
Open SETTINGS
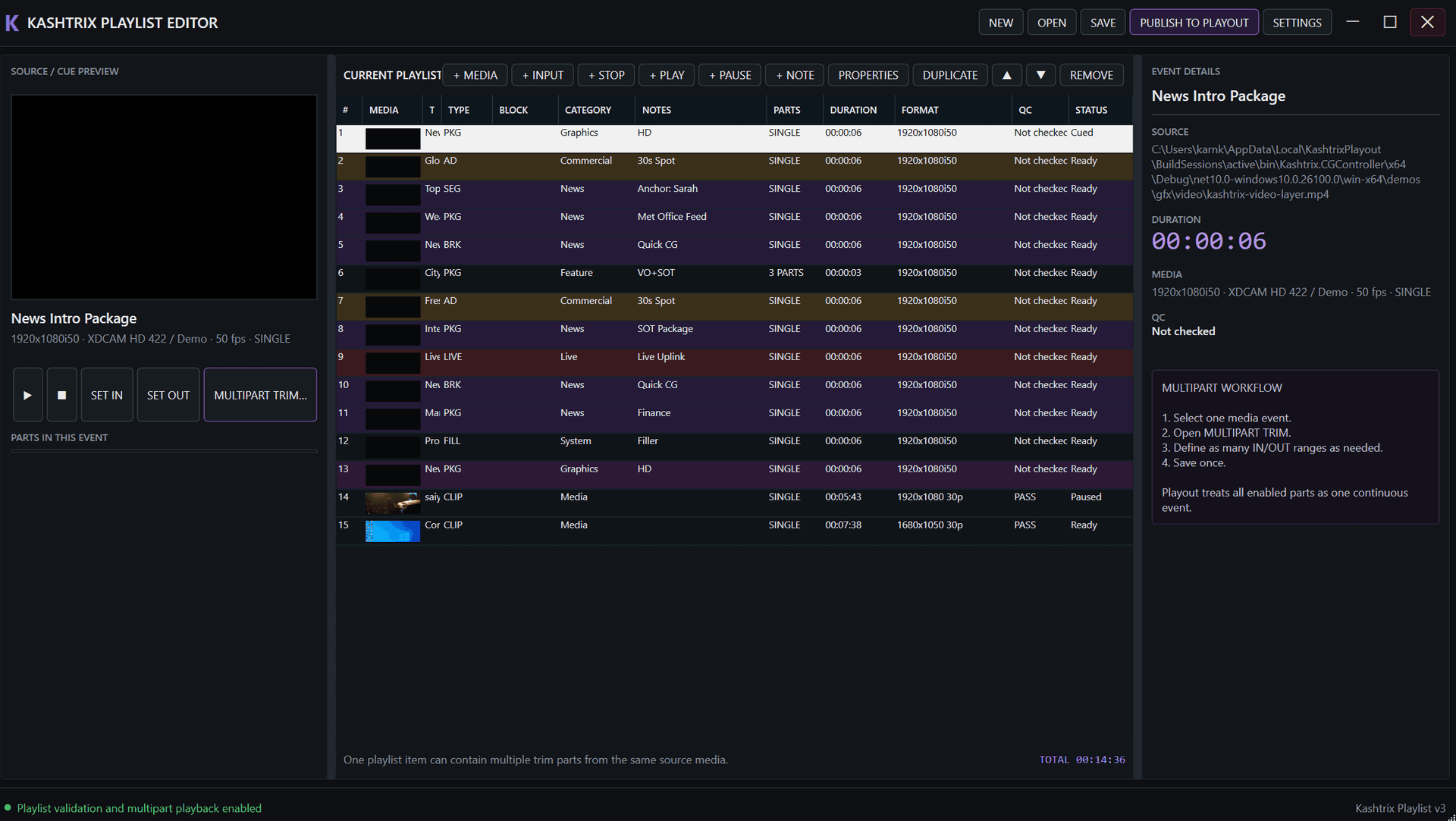click(1297, 23)
